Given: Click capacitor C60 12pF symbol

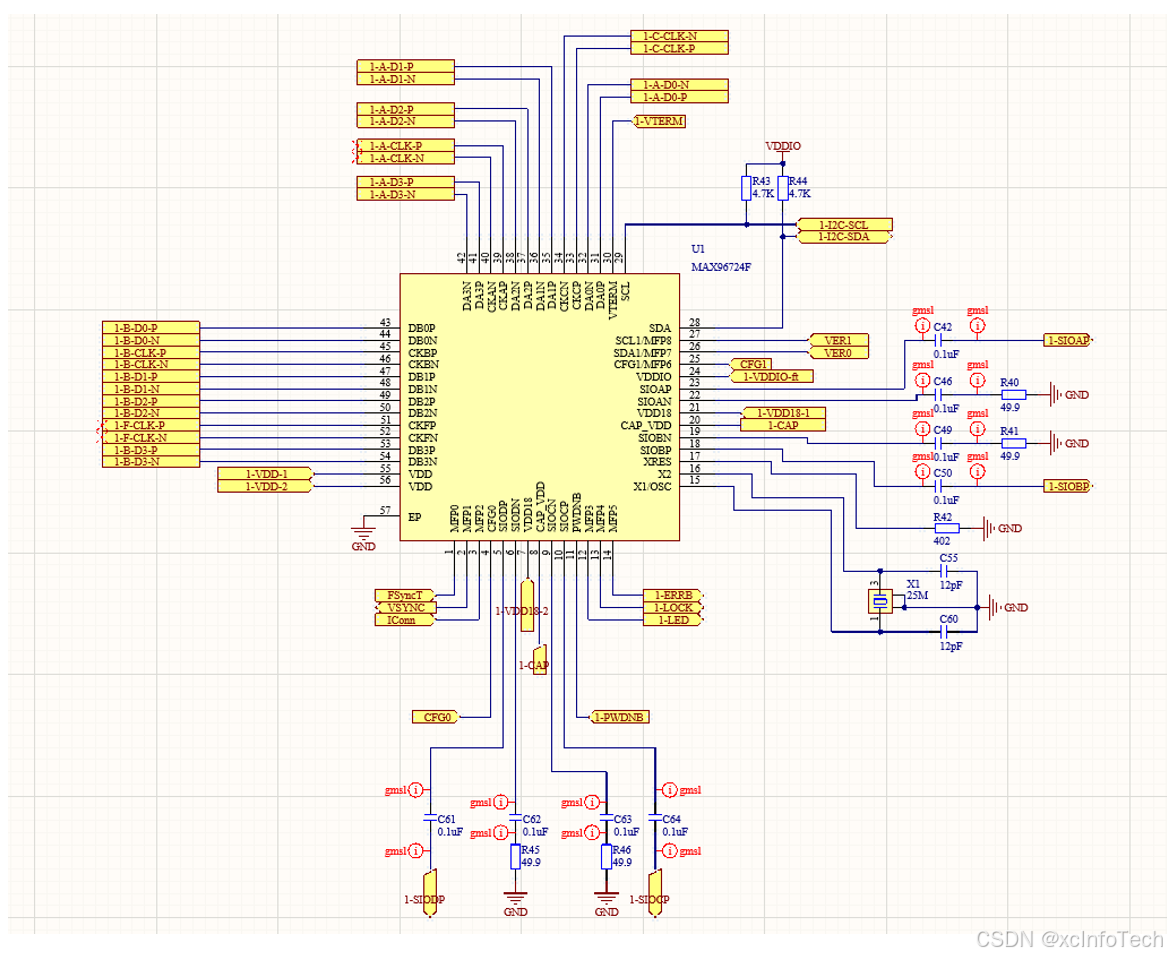Looking at the screenshot, I should click(x=944, y=632).
